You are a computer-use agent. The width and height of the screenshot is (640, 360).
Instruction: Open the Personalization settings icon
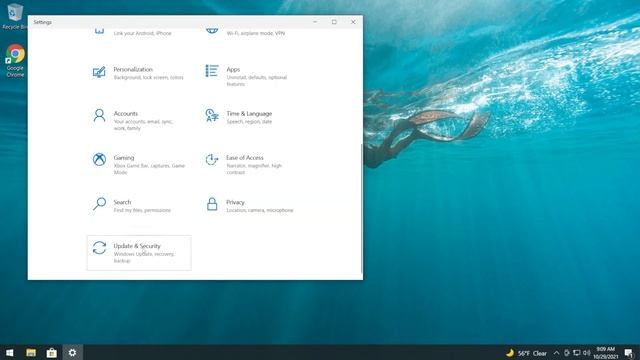coord(99,72)
